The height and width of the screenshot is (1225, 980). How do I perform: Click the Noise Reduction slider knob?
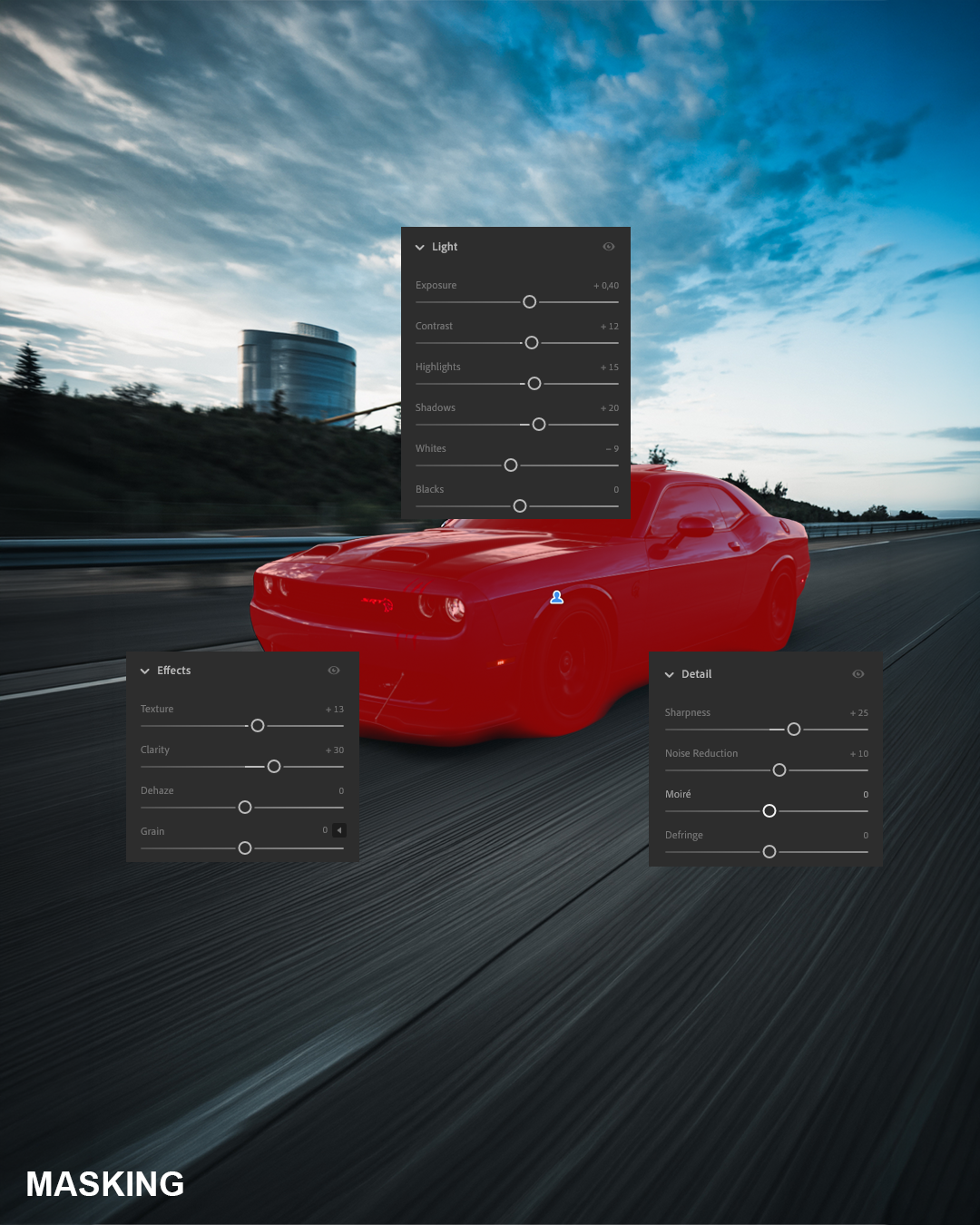tap(779, 770)
